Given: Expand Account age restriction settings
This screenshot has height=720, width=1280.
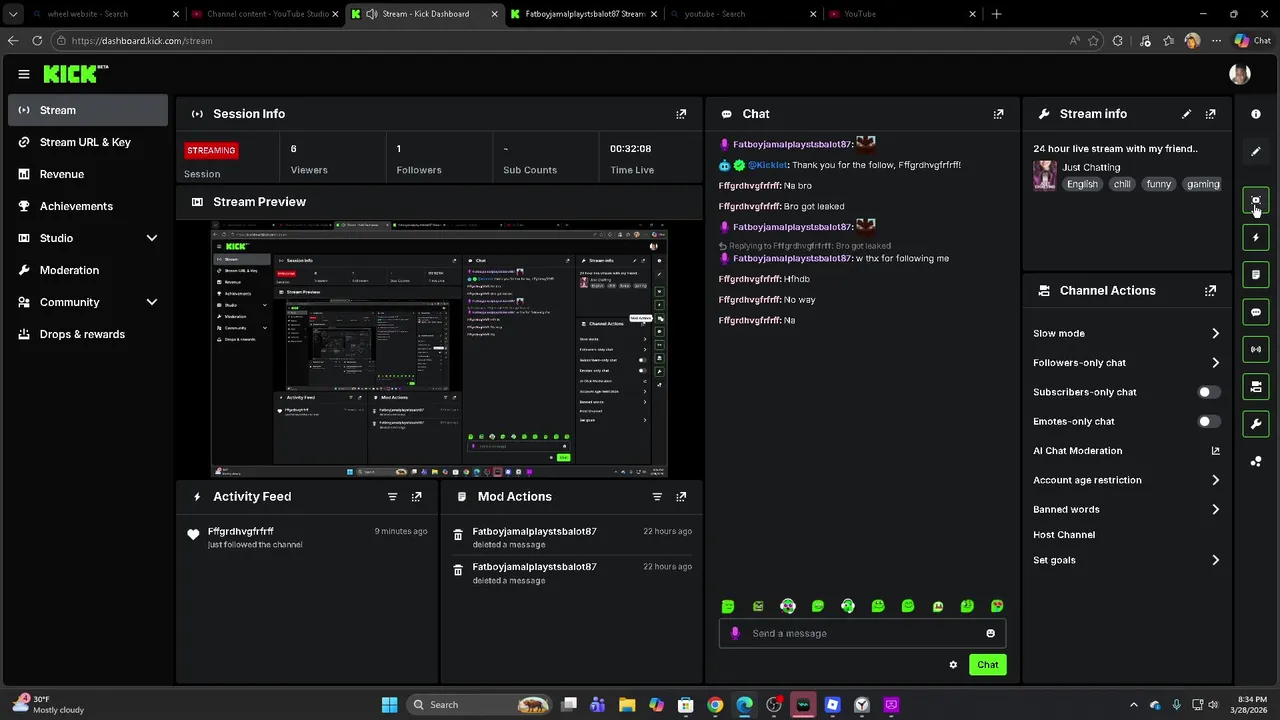Looking at the screenshot, I should coord(1215,480).
